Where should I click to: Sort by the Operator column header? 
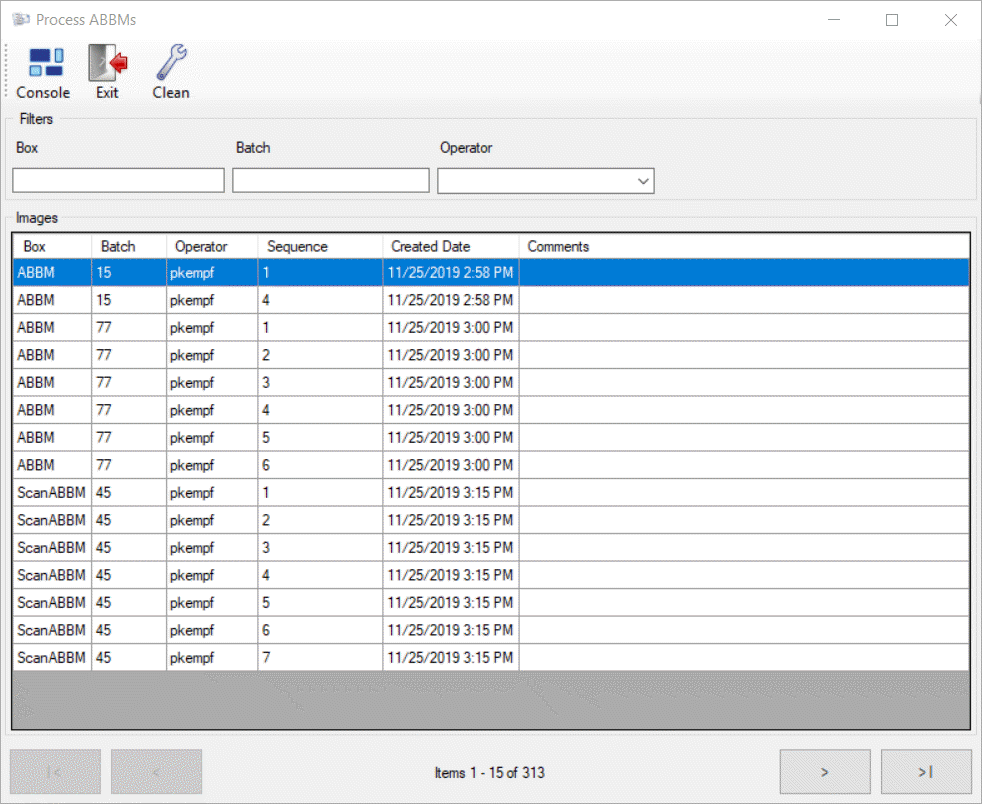coord(212,247)
